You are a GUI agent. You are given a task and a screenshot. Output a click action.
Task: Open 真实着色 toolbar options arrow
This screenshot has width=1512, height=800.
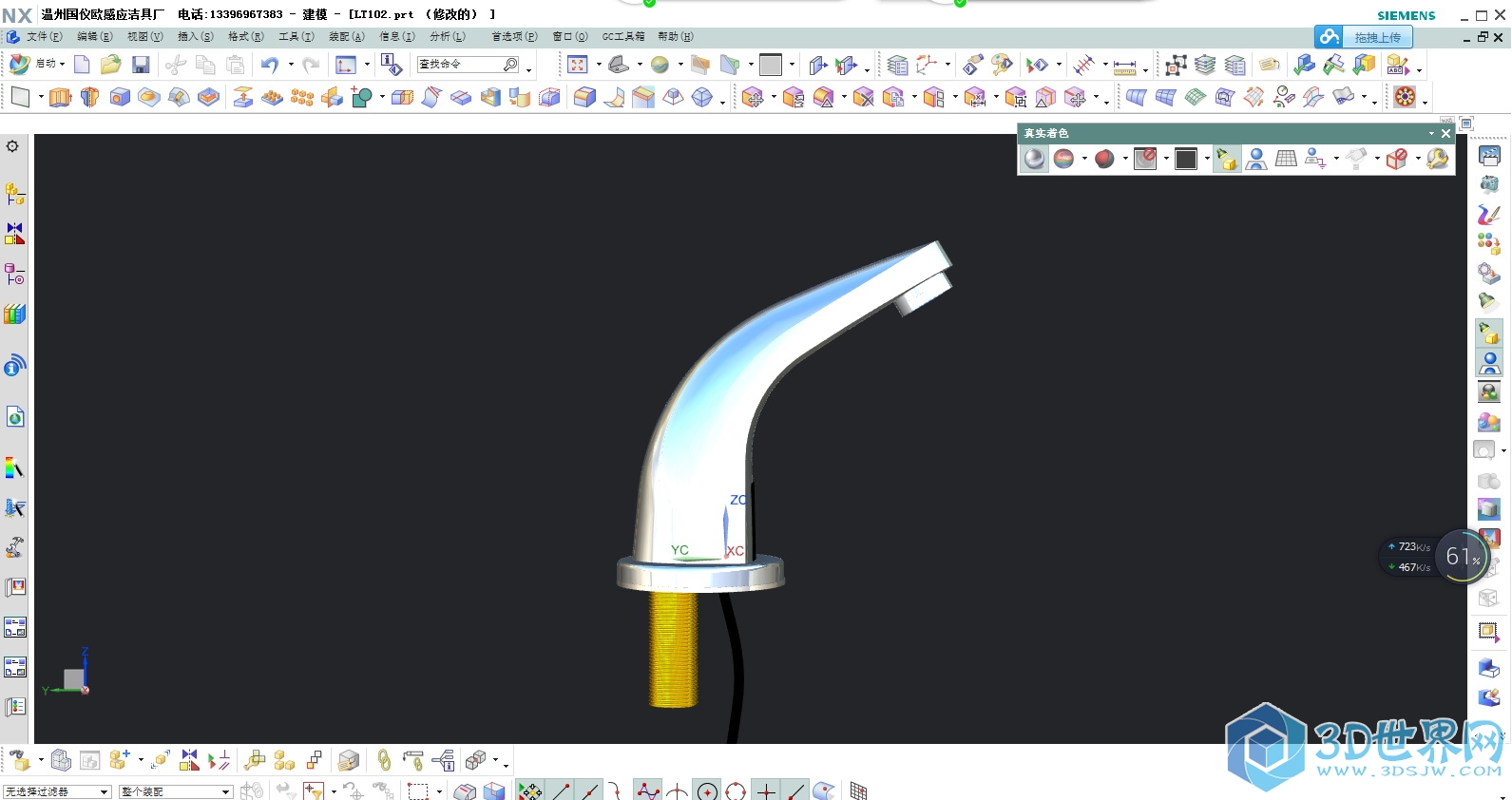(1431, 134)
